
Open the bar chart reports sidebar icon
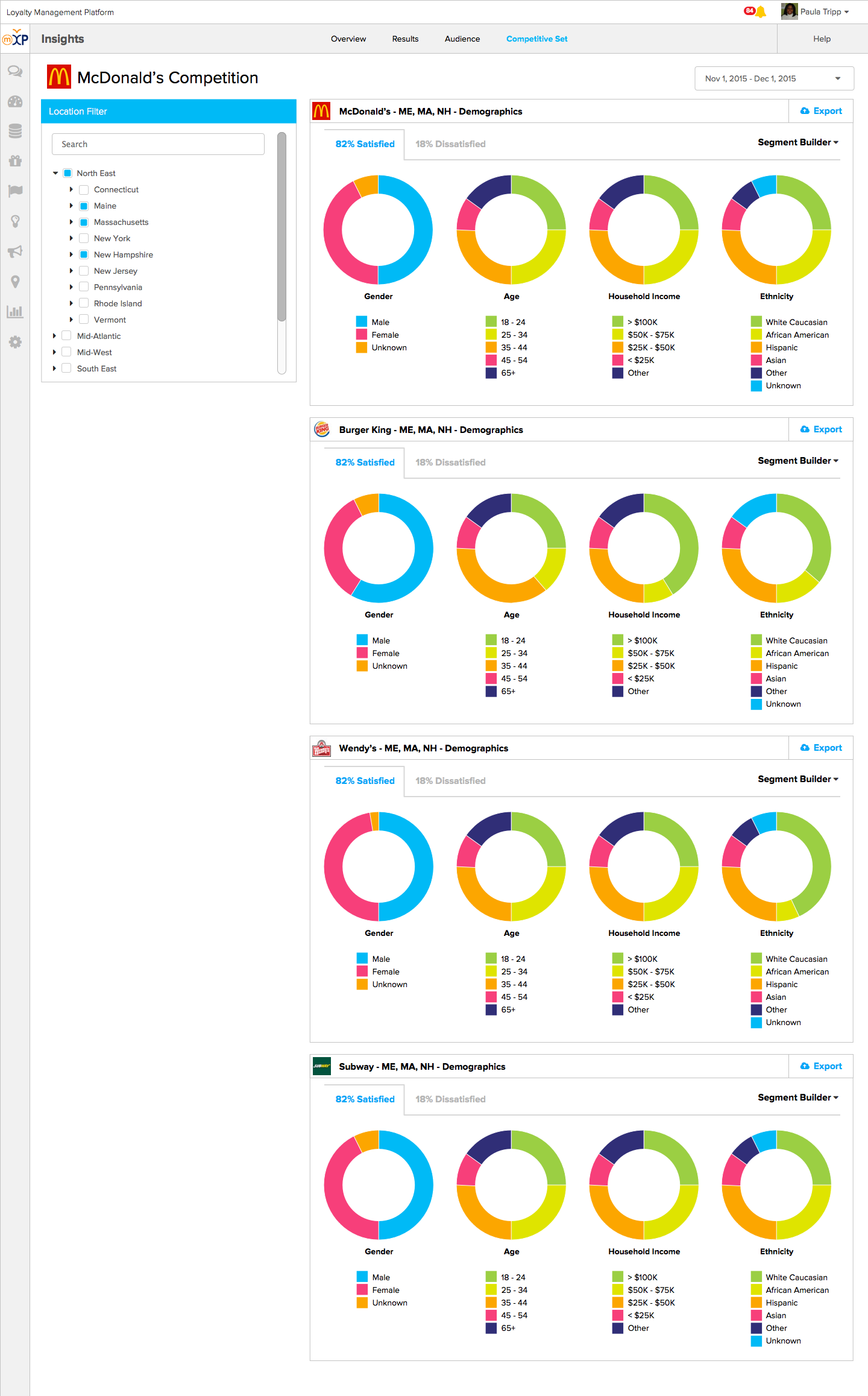tap(15, 312)
